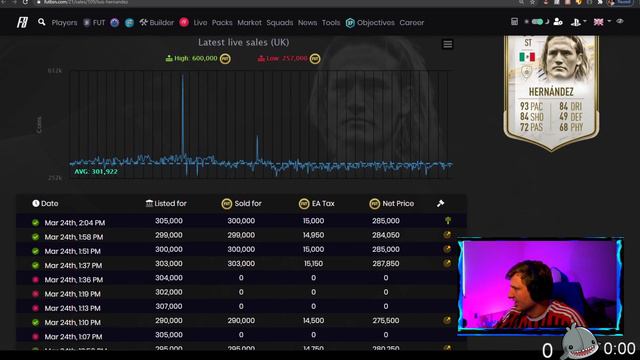Open the Squads menu

click(280, 23)
